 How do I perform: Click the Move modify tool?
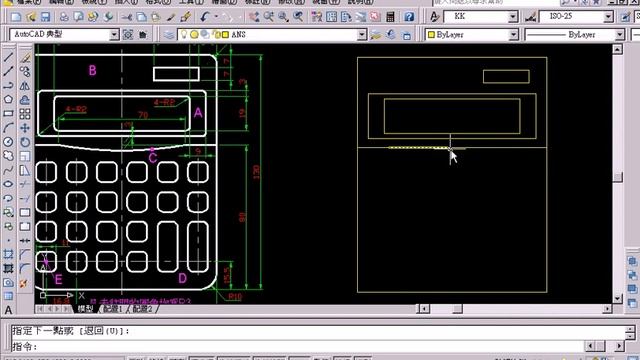point(25,128)
